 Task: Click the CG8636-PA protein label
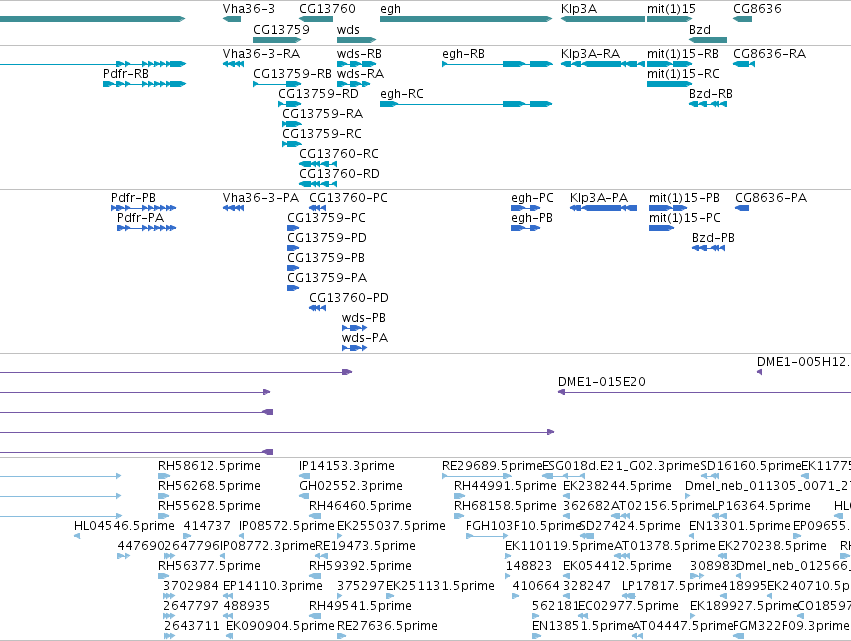coord(771,198)
